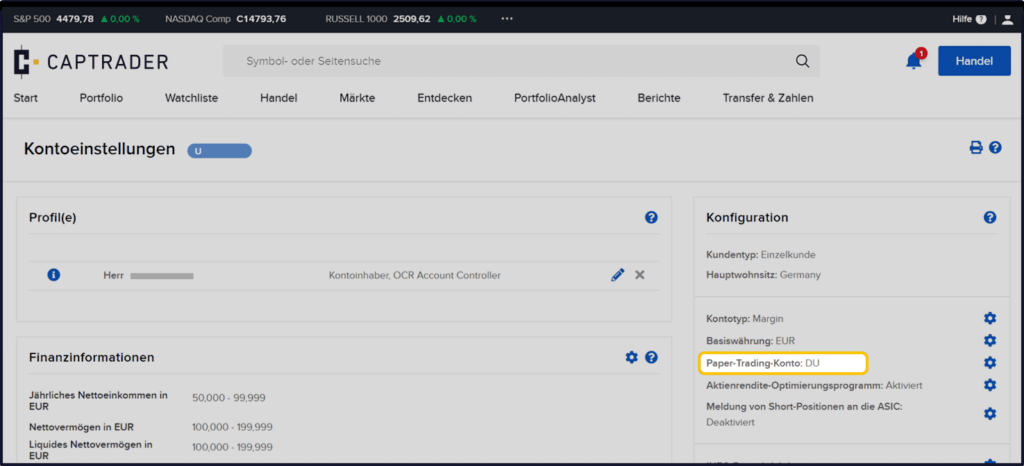Click Kontotyp: Margin entry

pos(744,318)
